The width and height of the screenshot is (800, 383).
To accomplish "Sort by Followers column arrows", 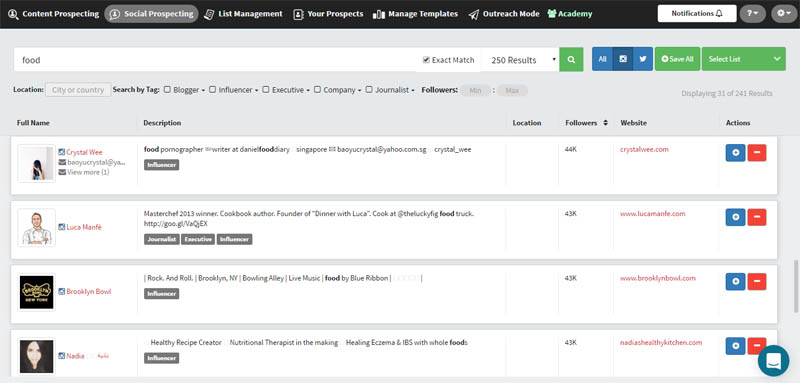I will coord(606,123).
